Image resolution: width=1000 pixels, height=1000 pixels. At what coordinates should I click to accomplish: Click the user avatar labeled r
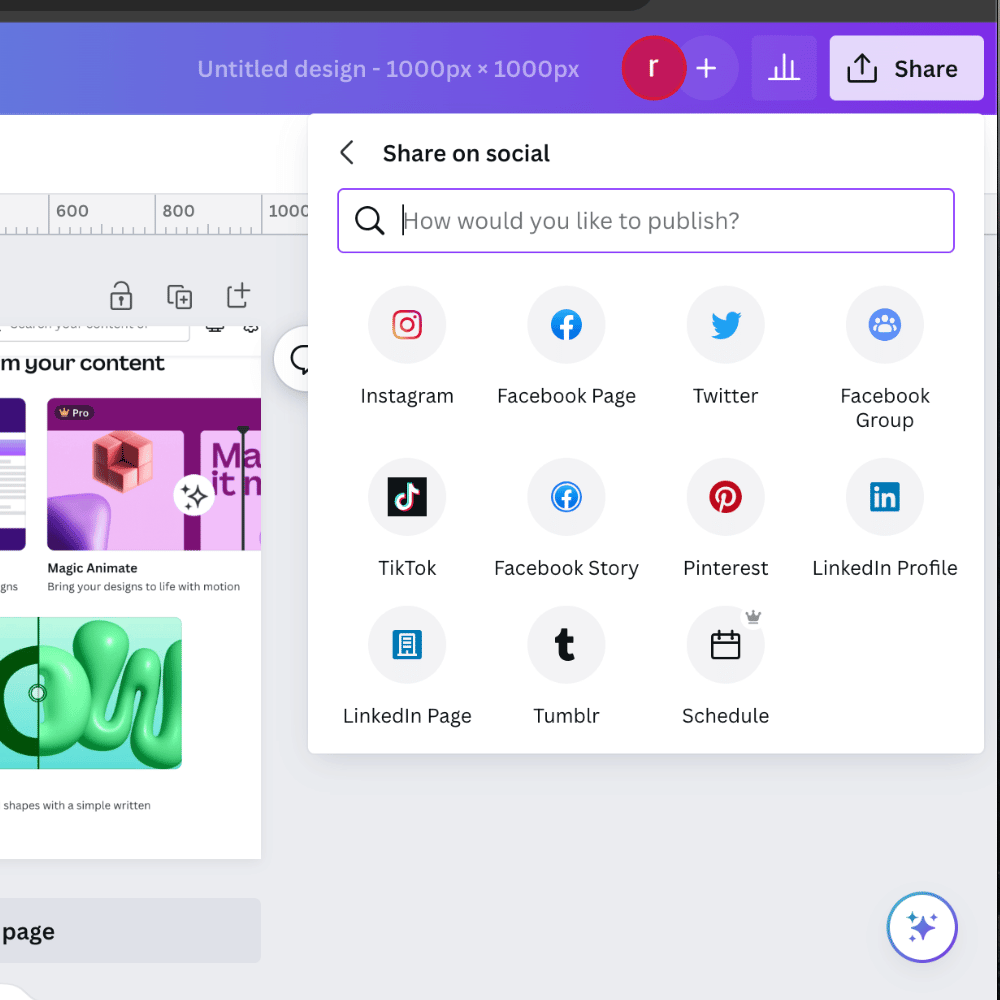653,68
